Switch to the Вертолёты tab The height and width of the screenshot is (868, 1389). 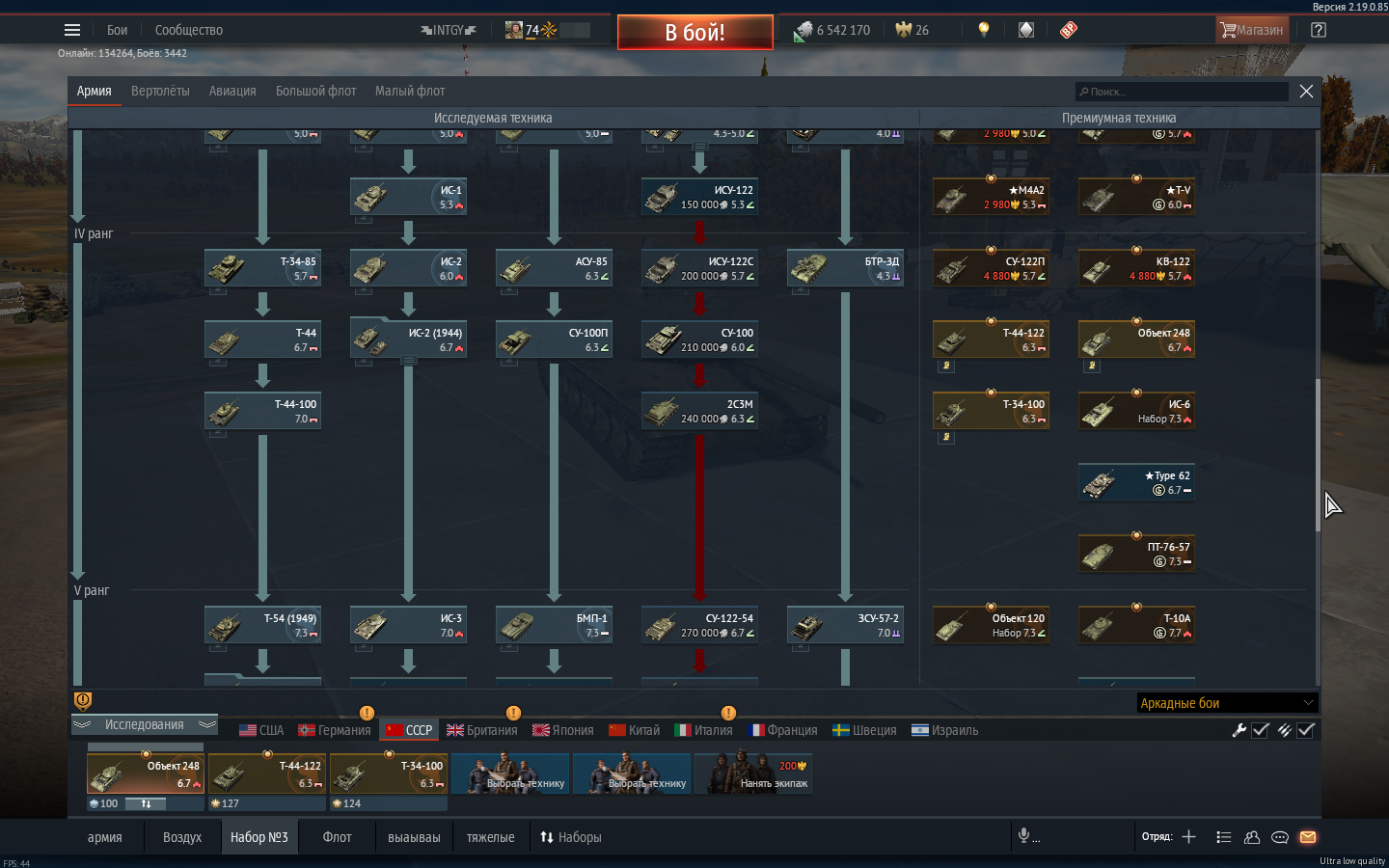[x=160, y=91]
